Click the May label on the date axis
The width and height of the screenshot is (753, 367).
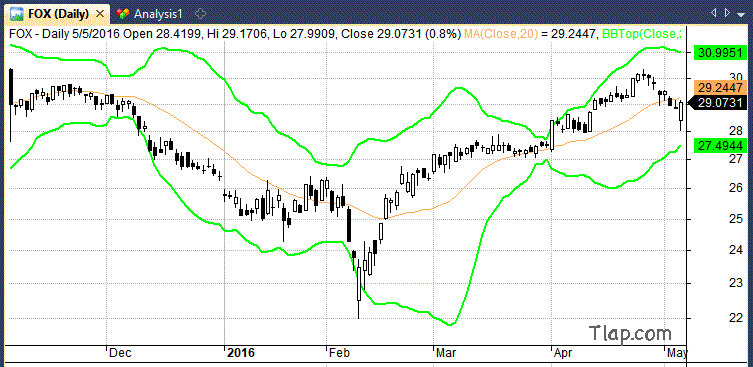click(x=677, y=353)
